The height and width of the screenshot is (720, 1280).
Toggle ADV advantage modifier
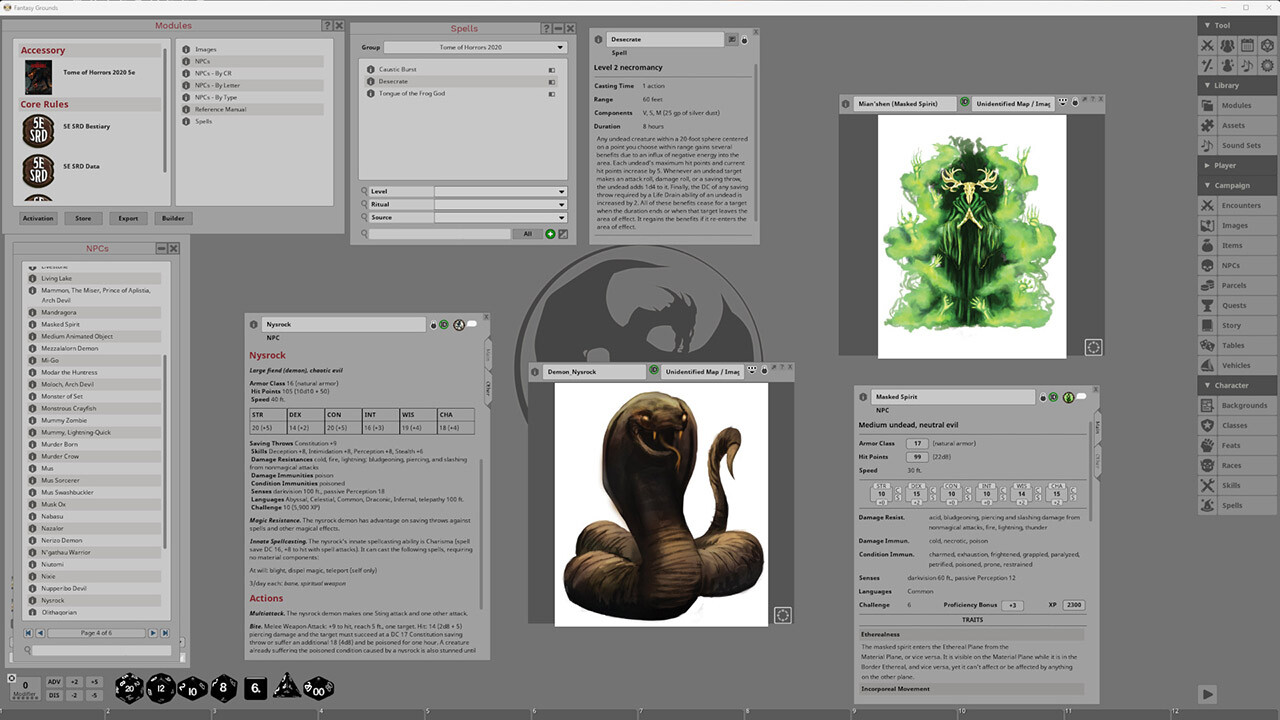tap(54, 682)
